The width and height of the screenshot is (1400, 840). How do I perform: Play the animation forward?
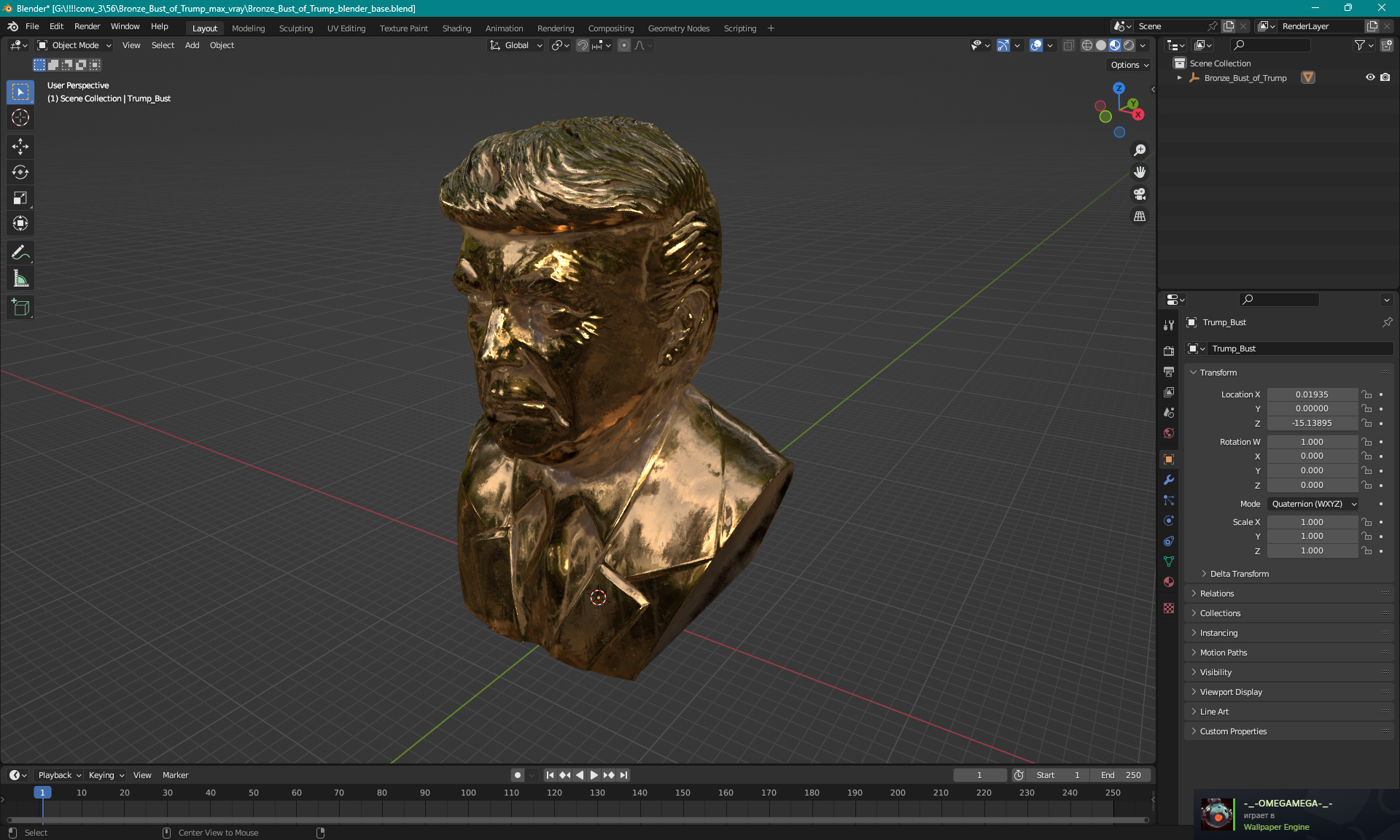[594, 775]
